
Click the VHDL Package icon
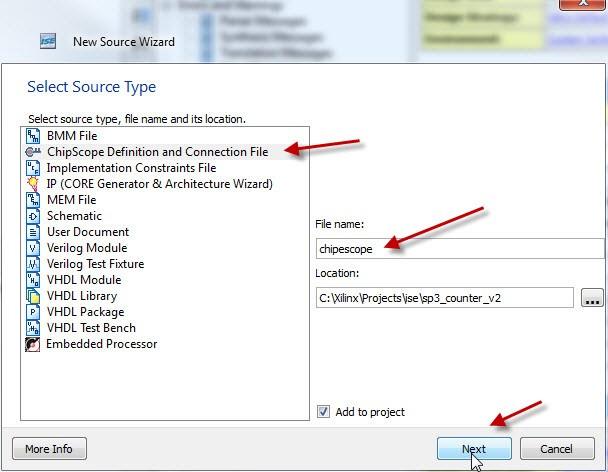tap(33, 312)
